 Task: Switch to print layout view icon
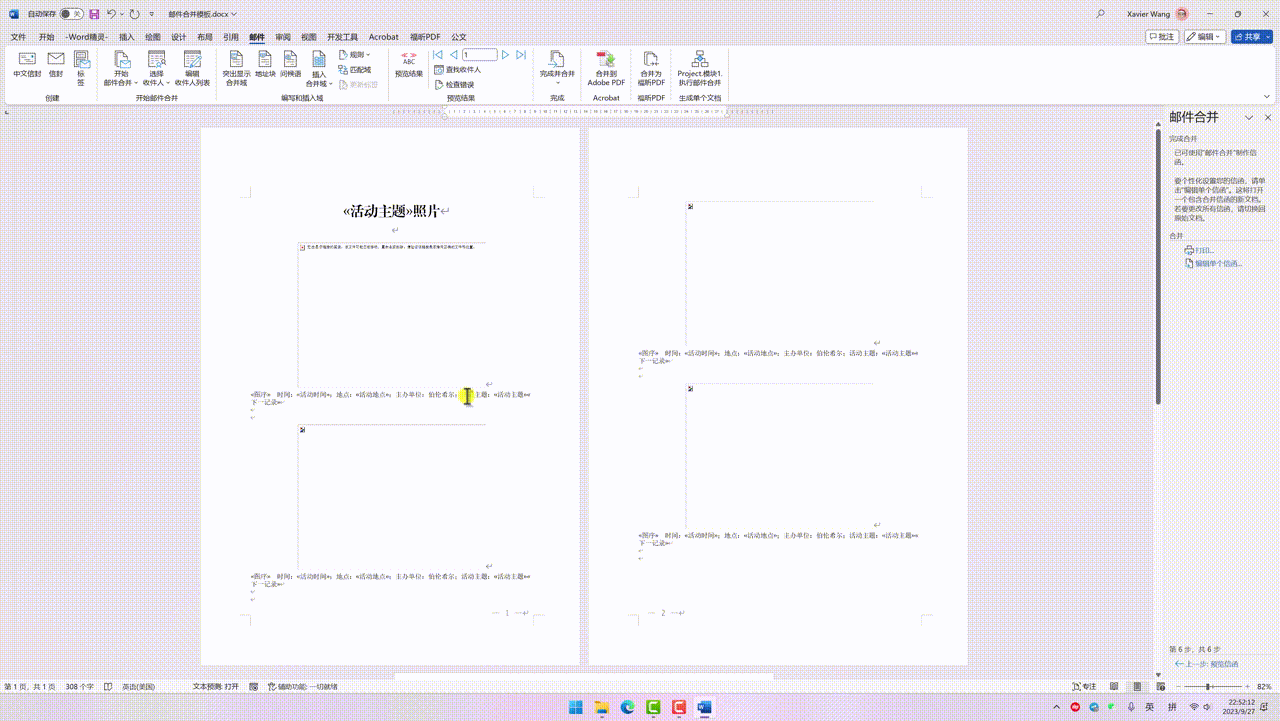click(1138, 687)
